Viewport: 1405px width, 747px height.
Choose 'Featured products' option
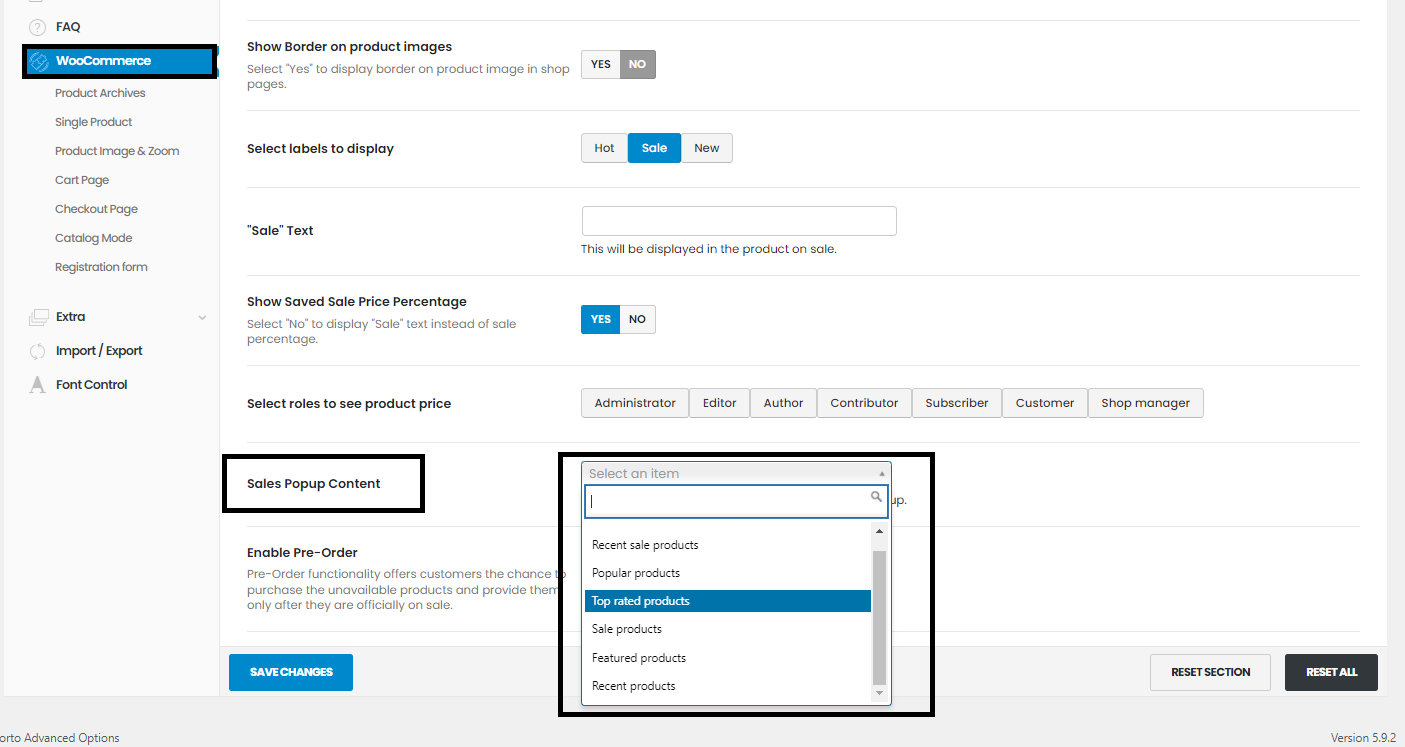[x=728, y=658]
